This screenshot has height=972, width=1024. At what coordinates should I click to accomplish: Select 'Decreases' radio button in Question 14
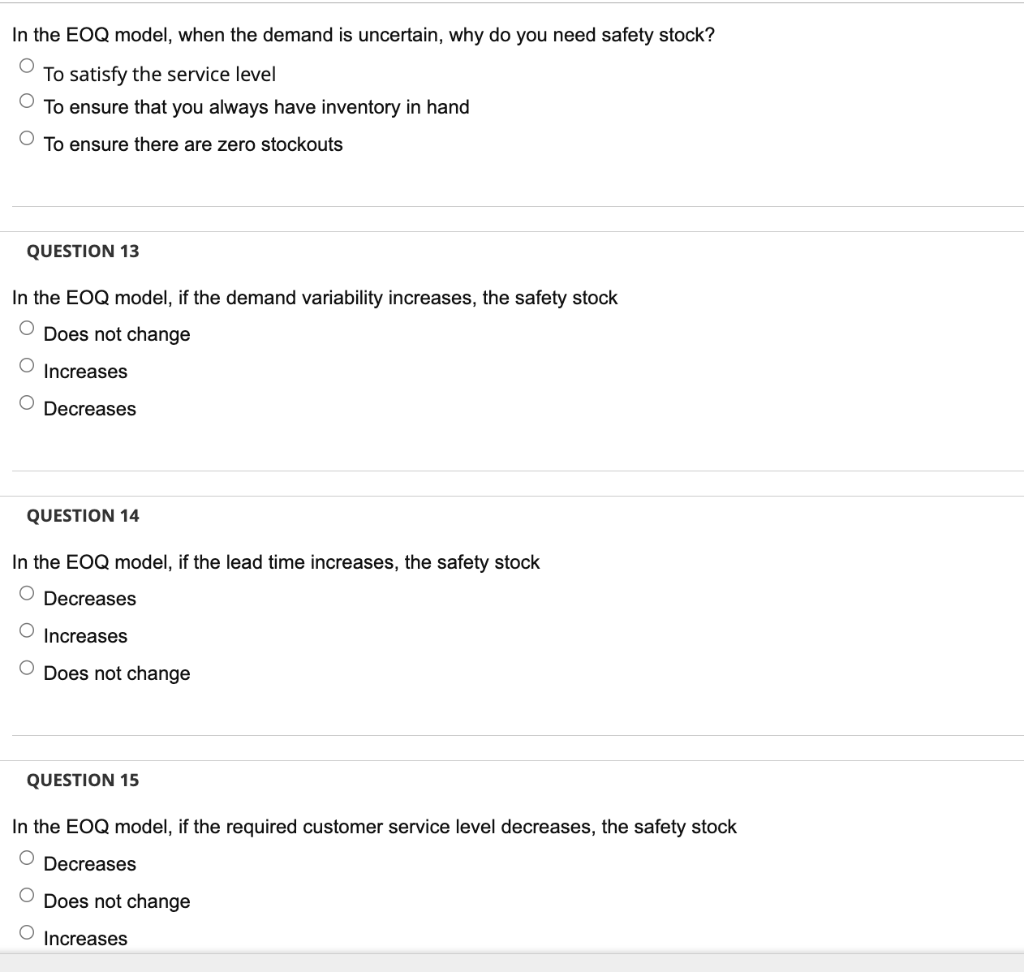tap(26, 593)
